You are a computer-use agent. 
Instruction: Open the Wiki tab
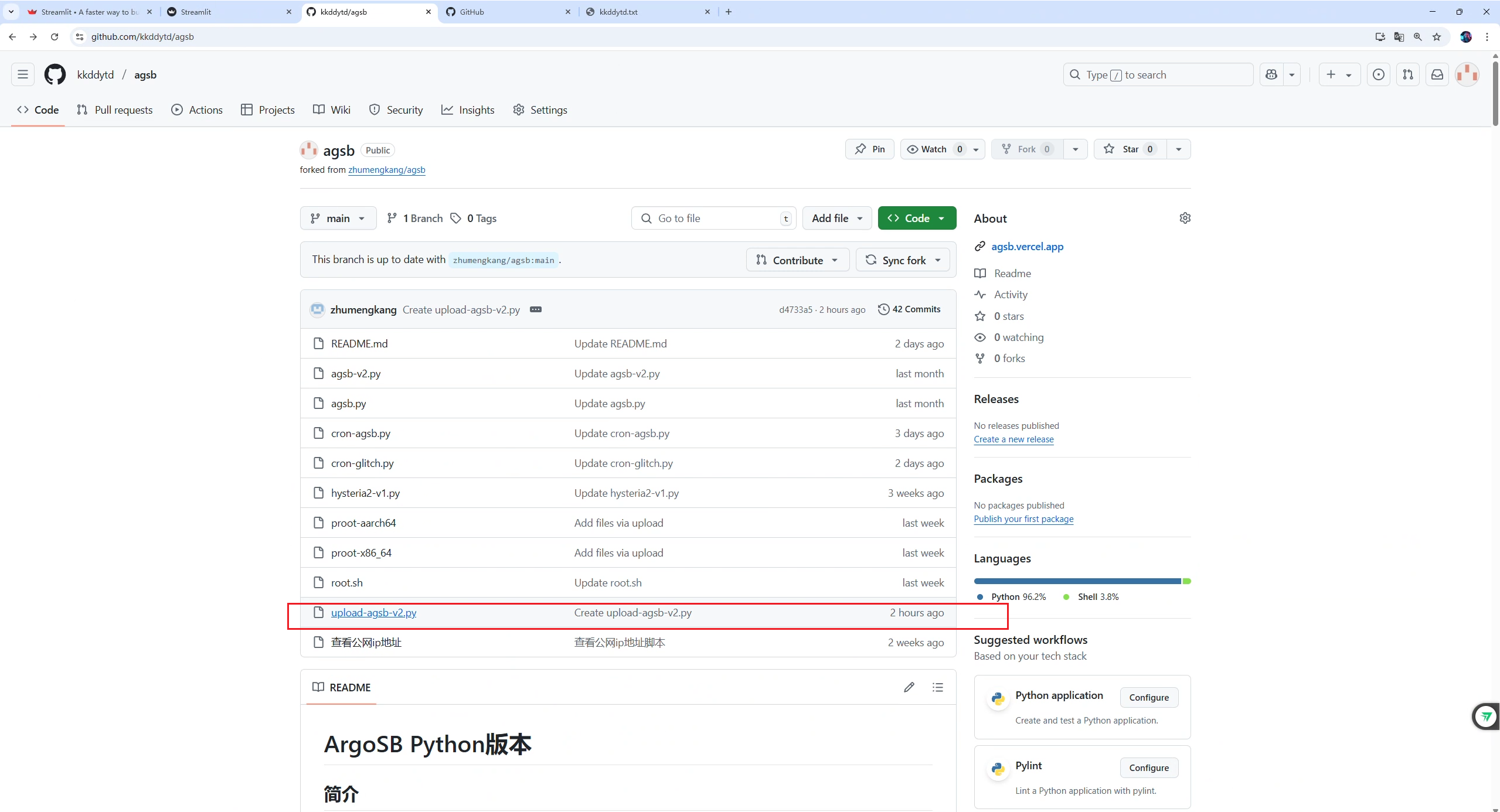332,110
